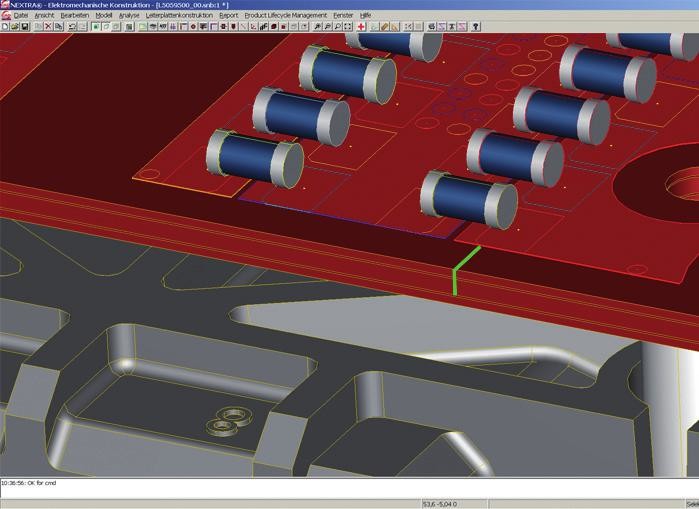Open the Datei menu
The height and width of the screenshot is (509, 699).
21,15
